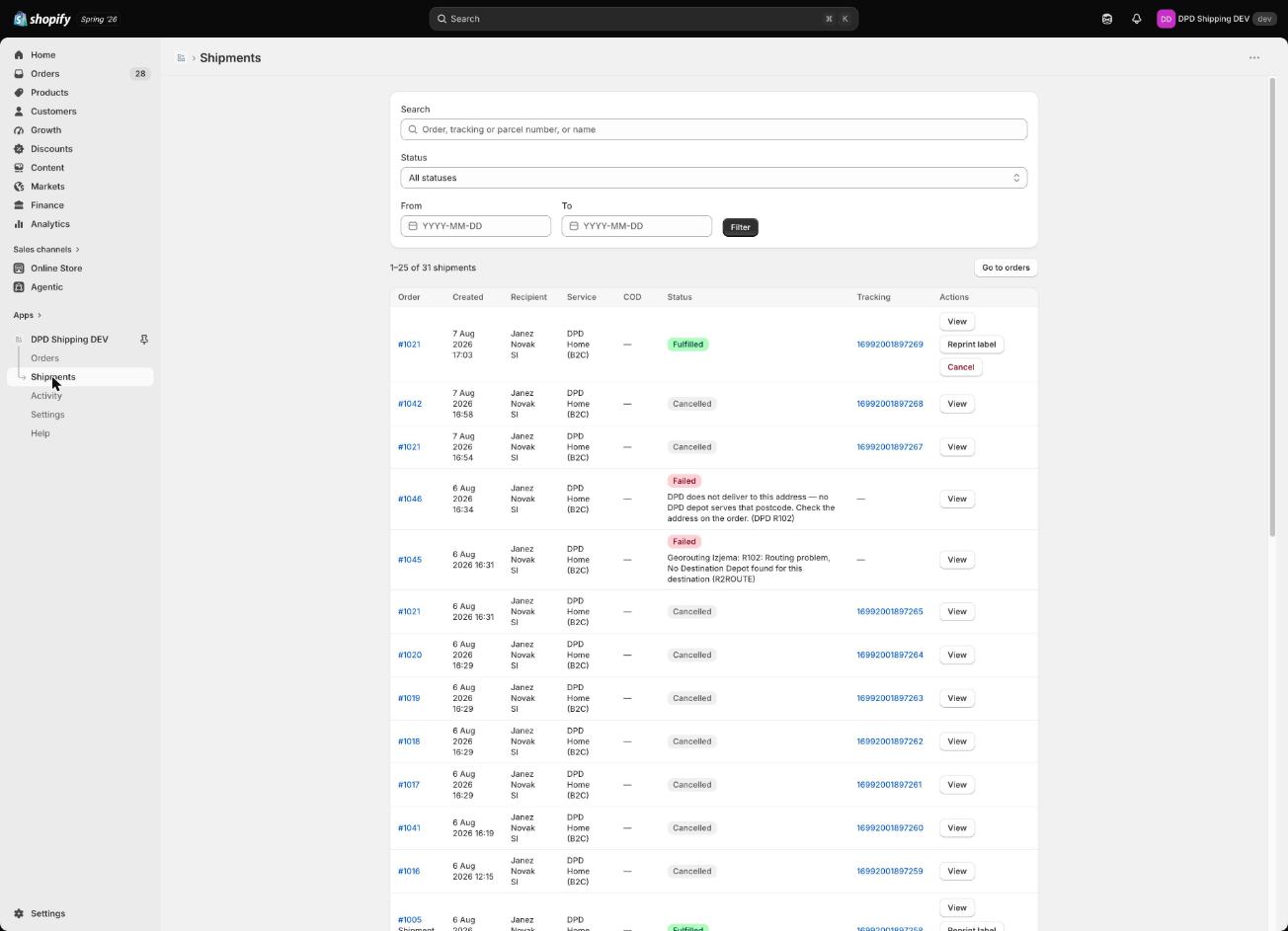Viewport: 1288px width, 931px height.
Task: Open the DD store avatar icon
Action: pos(1166,19)
